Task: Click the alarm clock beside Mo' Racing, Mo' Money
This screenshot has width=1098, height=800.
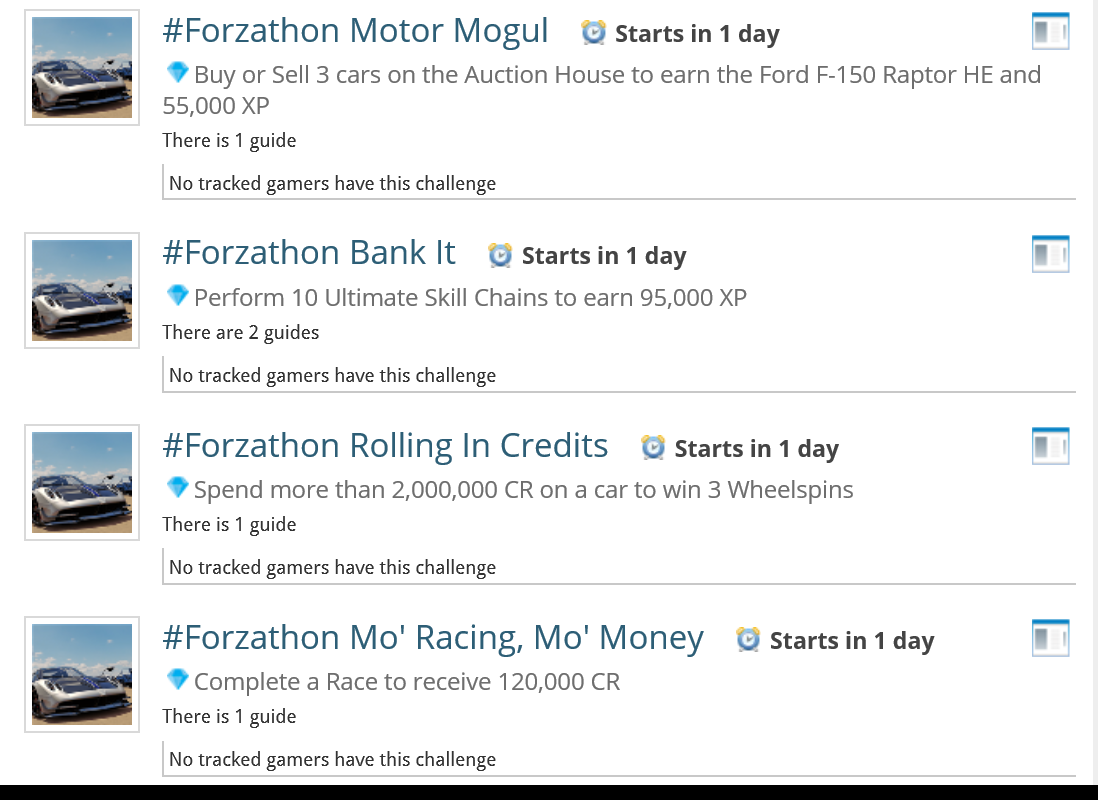Action: (x=748, y=639)
